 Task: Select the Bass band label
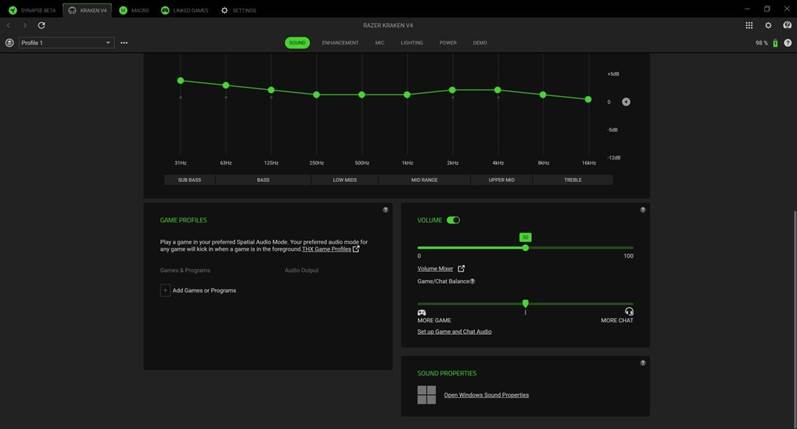coord(263,180)
